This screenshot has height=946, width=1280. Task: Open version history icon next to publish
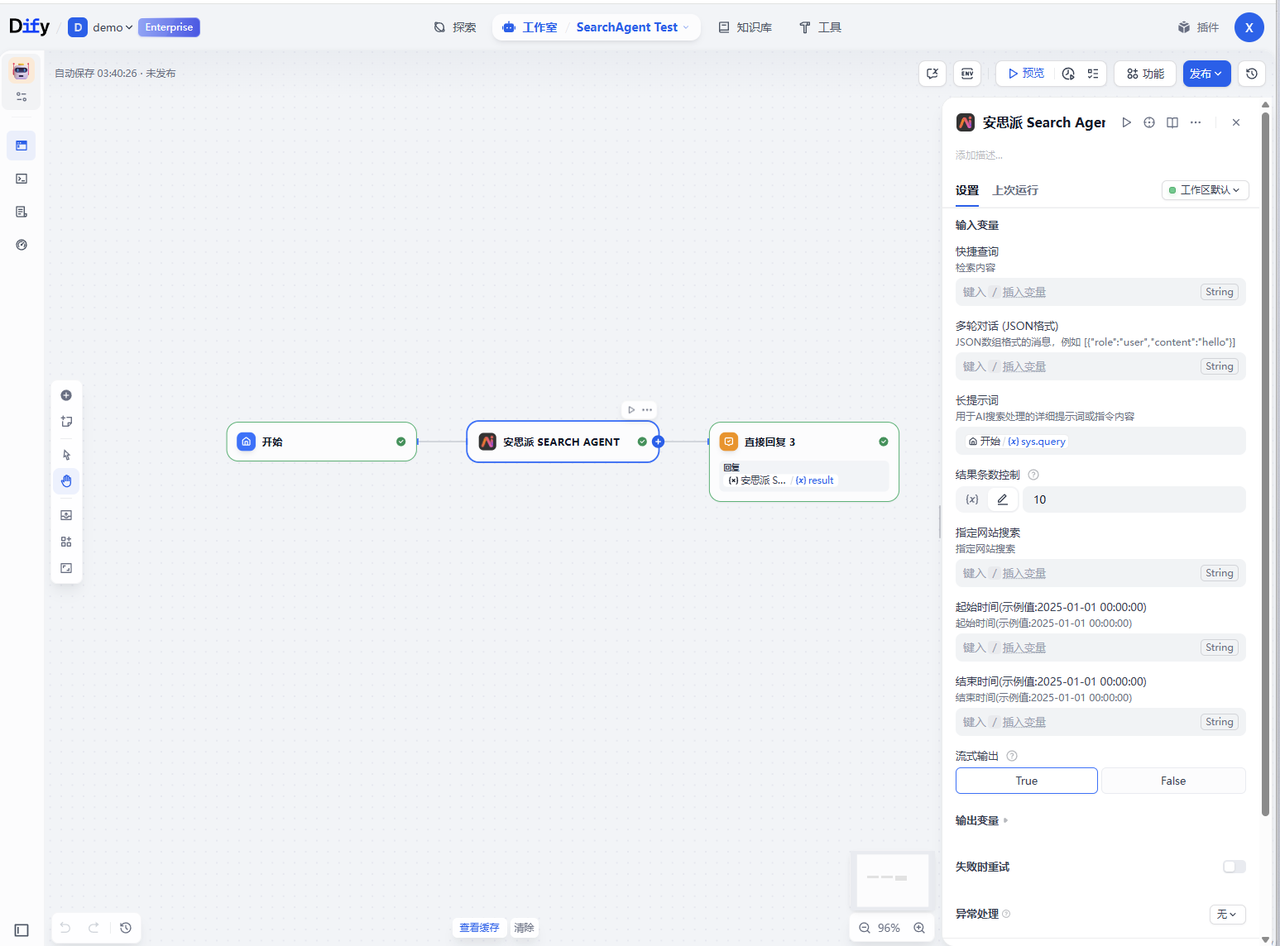tap(1251, 73)
